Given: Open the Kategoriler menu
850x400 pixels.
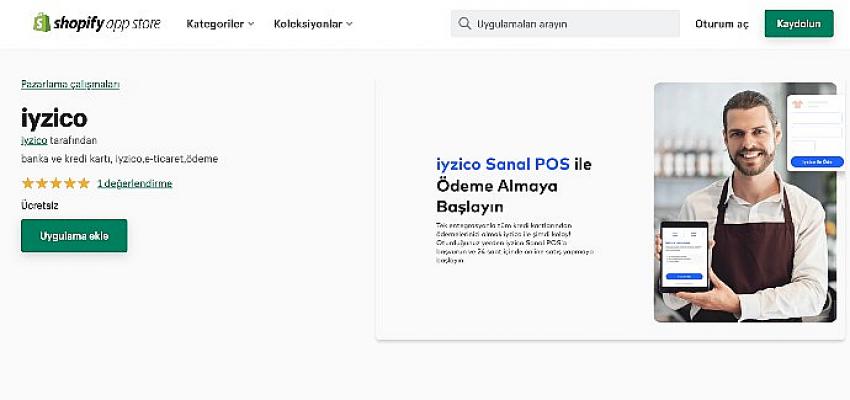Looking at the screenshot, I should [x=220, y=24].
